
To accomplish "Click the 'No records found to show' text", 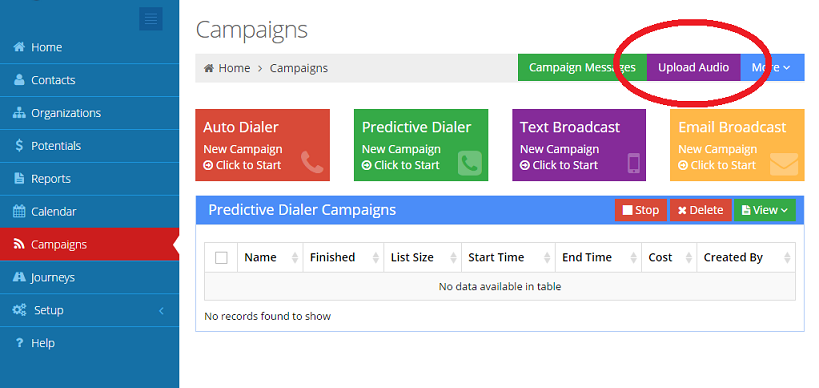I will coord(267,316).
